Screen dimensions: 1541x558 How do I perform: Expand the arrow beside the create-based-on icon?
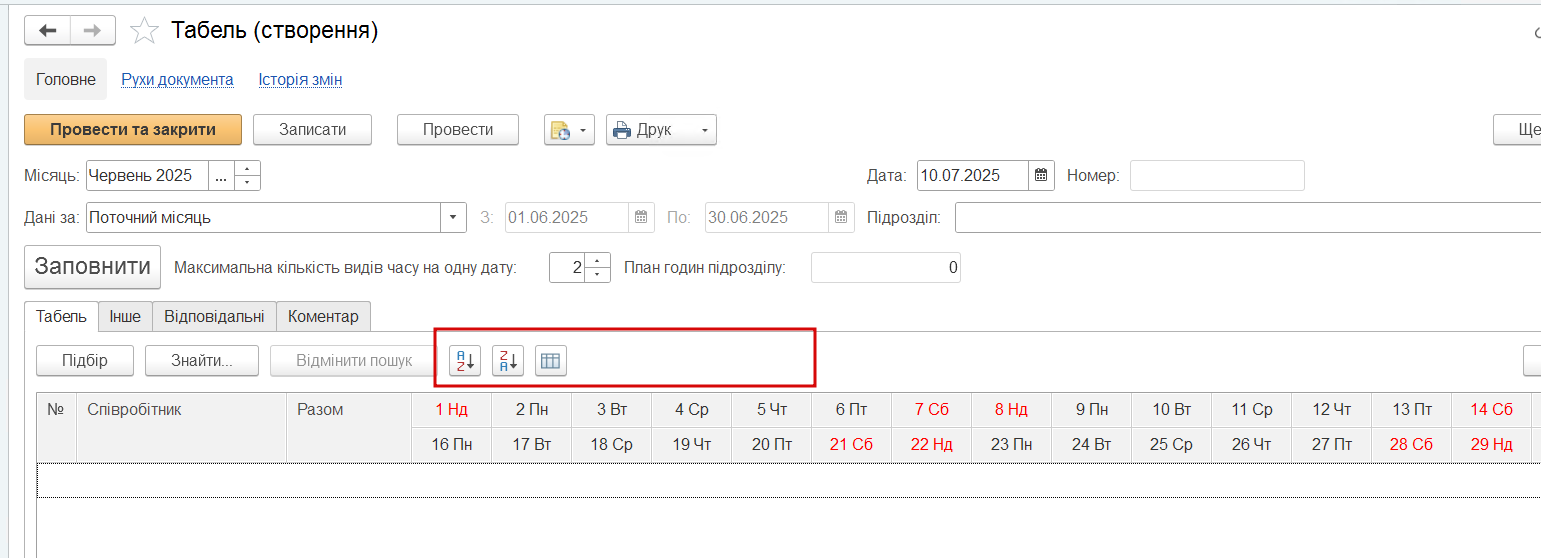pyautogui.click(x=585, y=130)
